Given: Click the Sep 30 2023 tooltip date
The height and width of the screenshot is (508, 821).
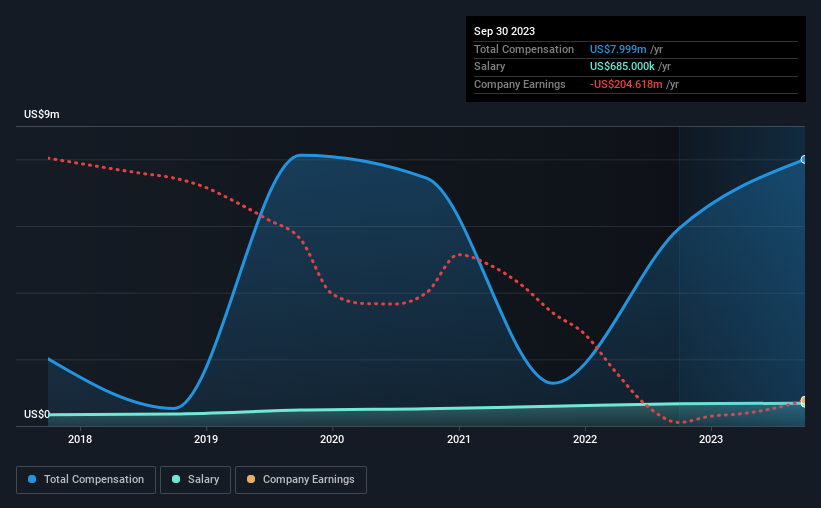Looking at the screenshot, I should [504, 31].
